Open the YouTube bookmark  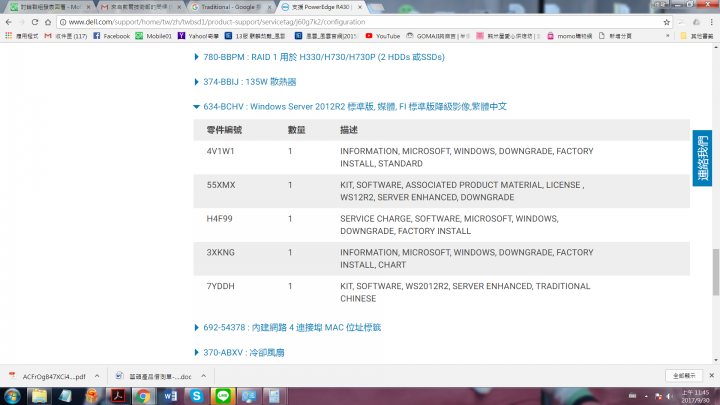[382, 36]
